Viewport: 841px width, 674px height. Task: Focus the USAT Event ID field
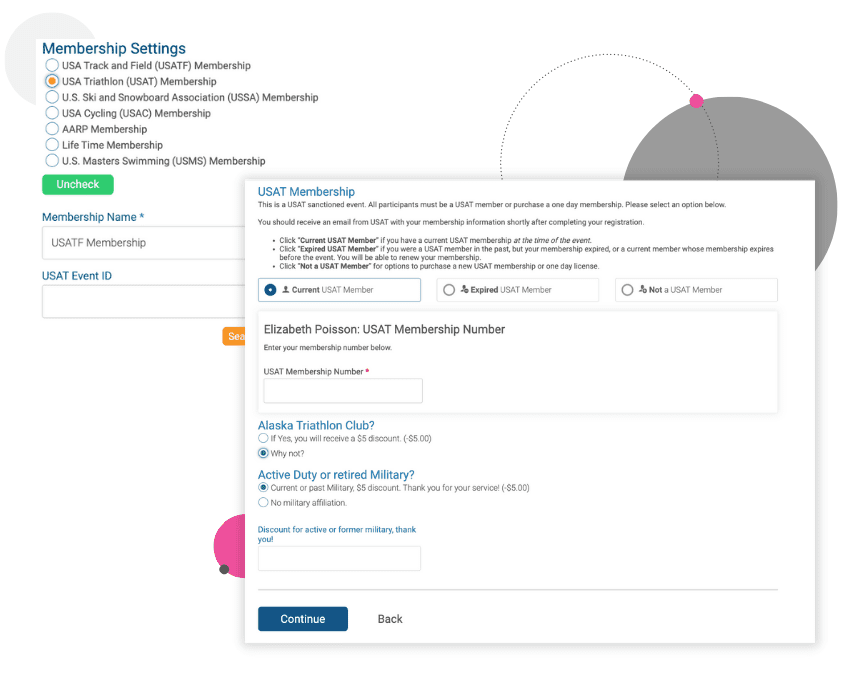144,302
